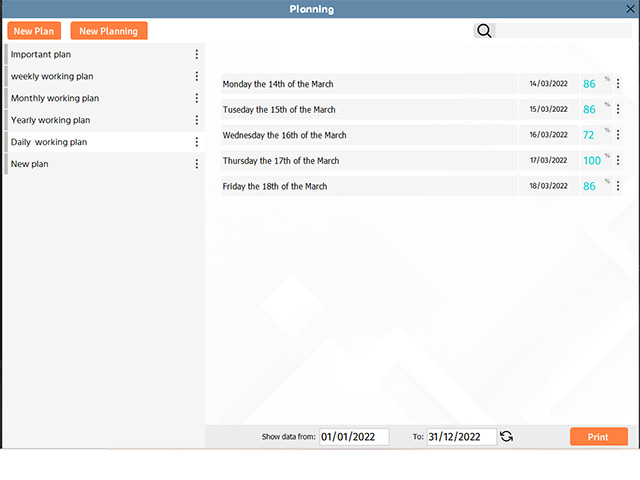Select Yearly working plan
Image resolution: width=640 pixels, height=480 pixels.
tap(104, 120)
